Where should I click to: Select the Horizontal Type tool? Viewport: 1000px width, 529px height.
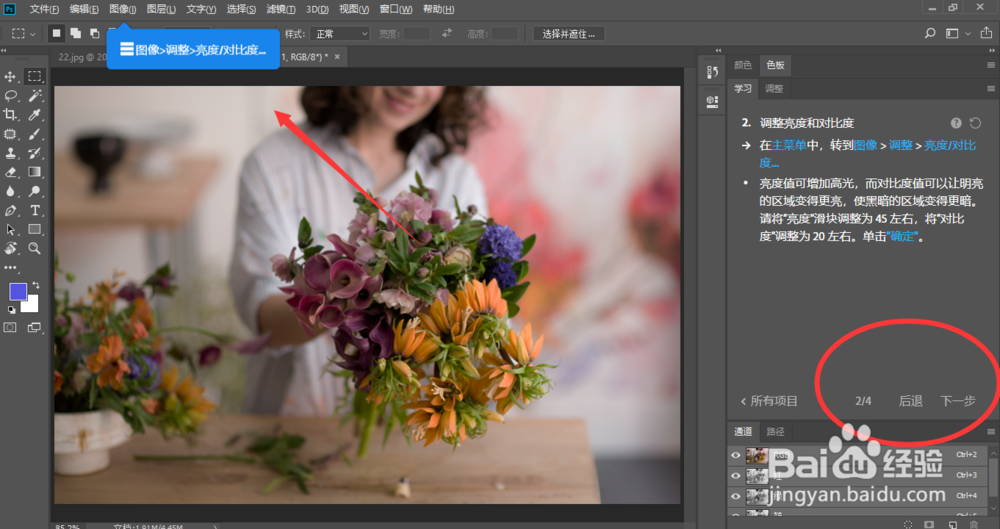[34, 211]
